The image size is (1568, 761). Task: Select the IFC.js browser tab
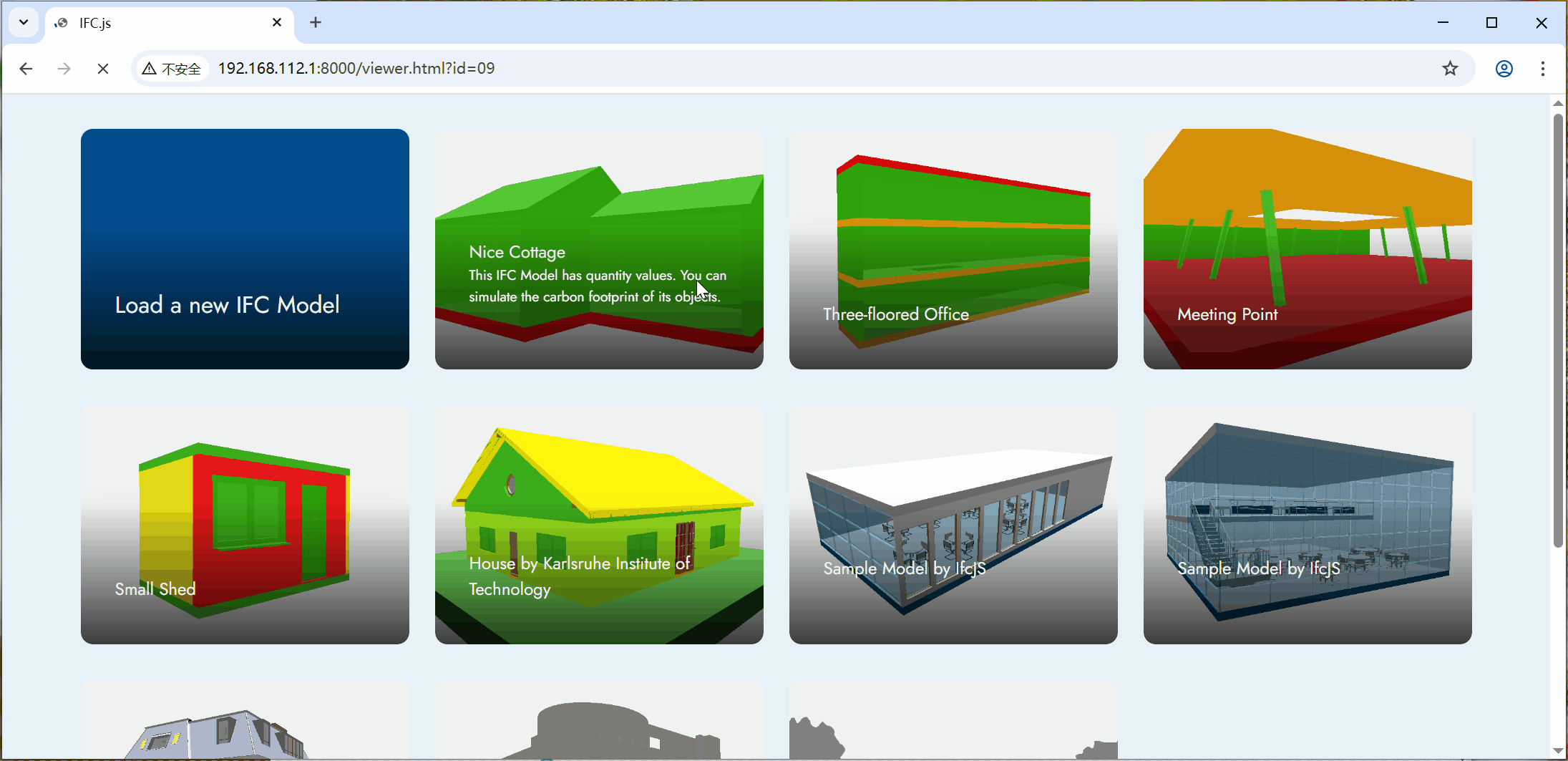click(x=170, y=24)
